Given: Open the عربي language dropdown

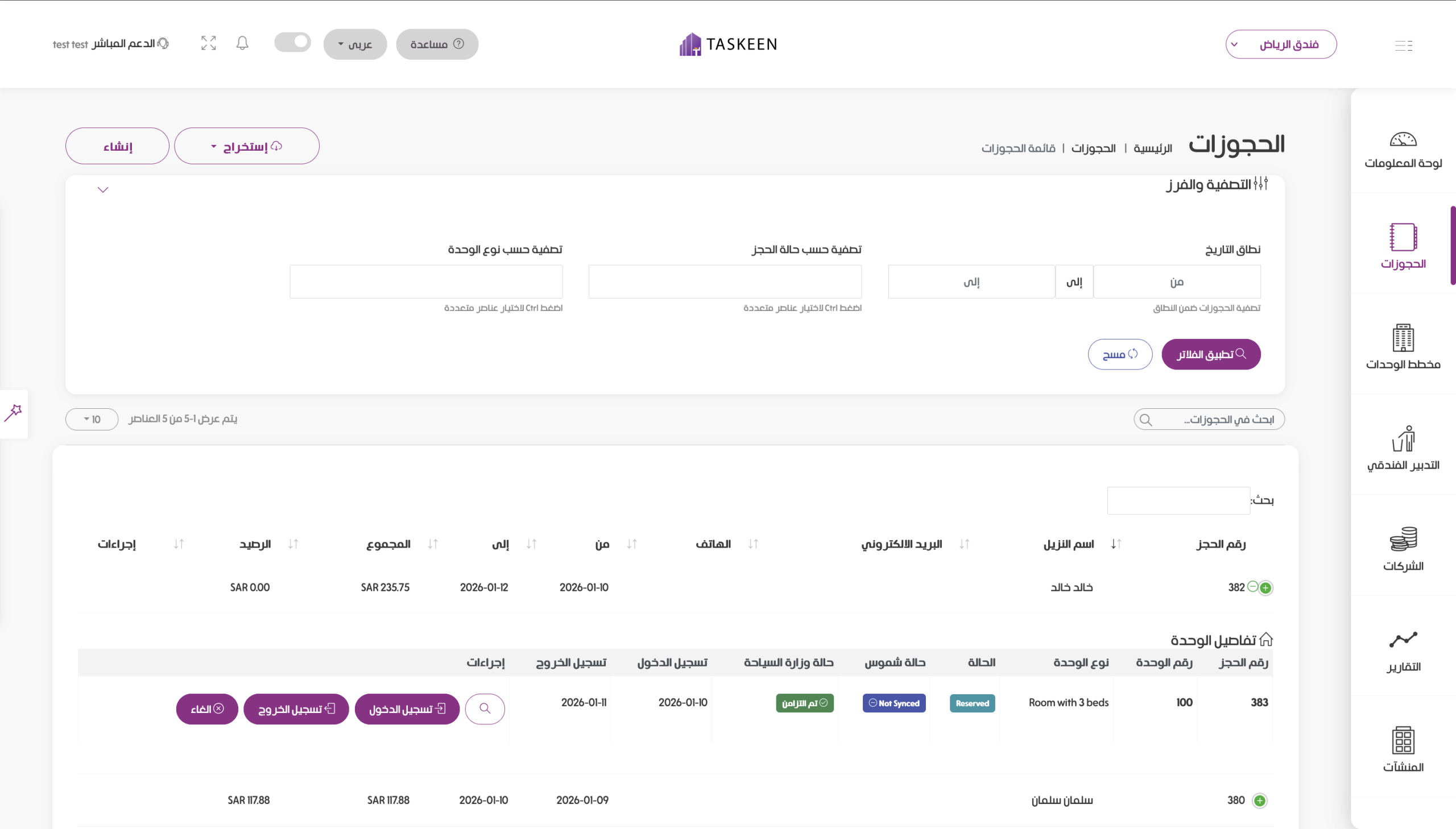Looking at the screenshot, I should (355, 44).
